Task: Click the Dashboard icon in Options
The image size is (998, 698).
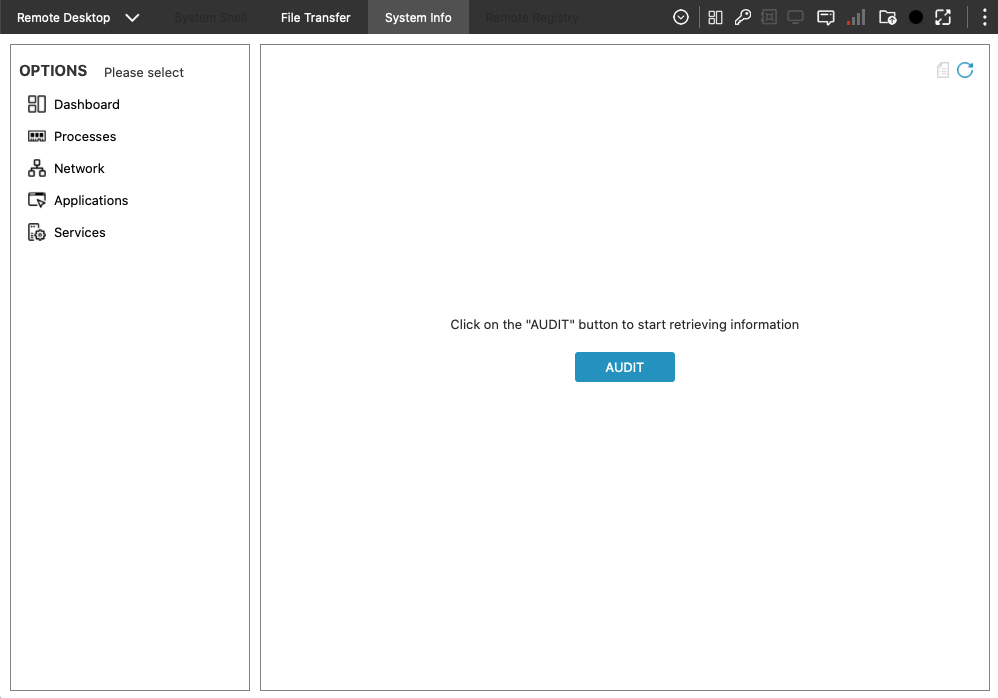Action: [37, 104]
